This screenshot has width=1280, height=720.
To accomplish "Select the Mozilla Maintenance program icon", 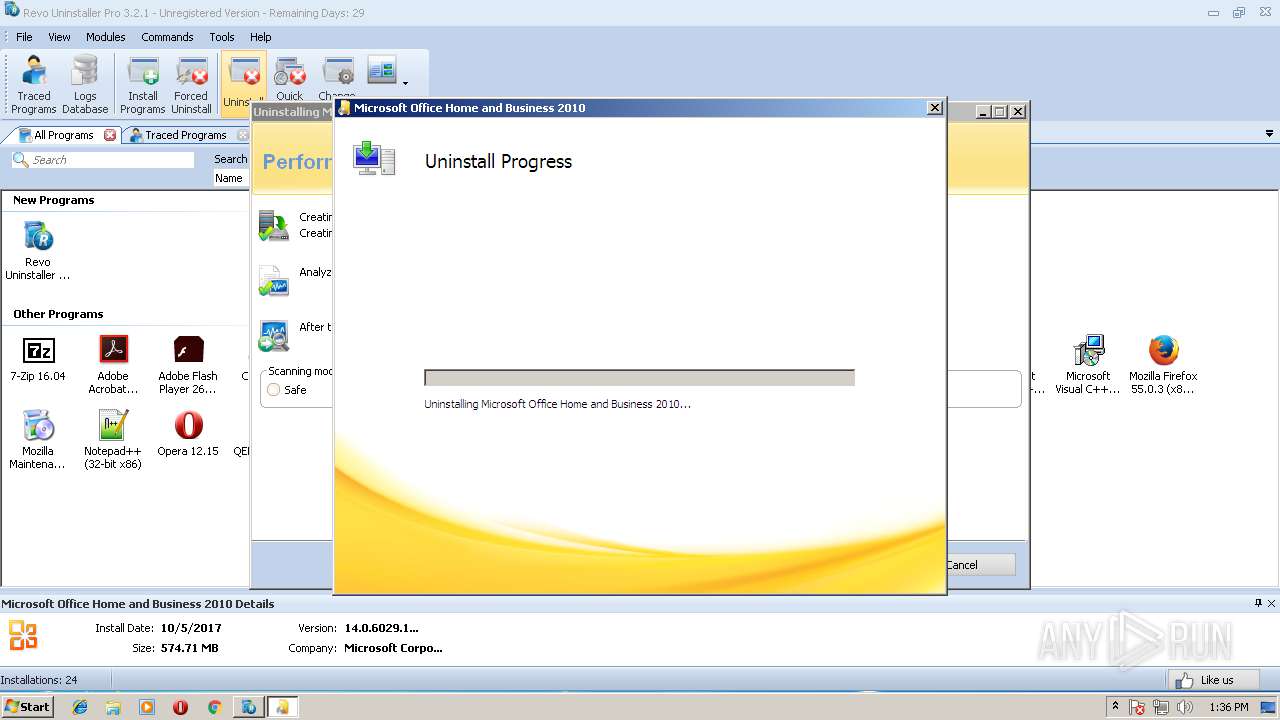I will [x=38, y=440].
